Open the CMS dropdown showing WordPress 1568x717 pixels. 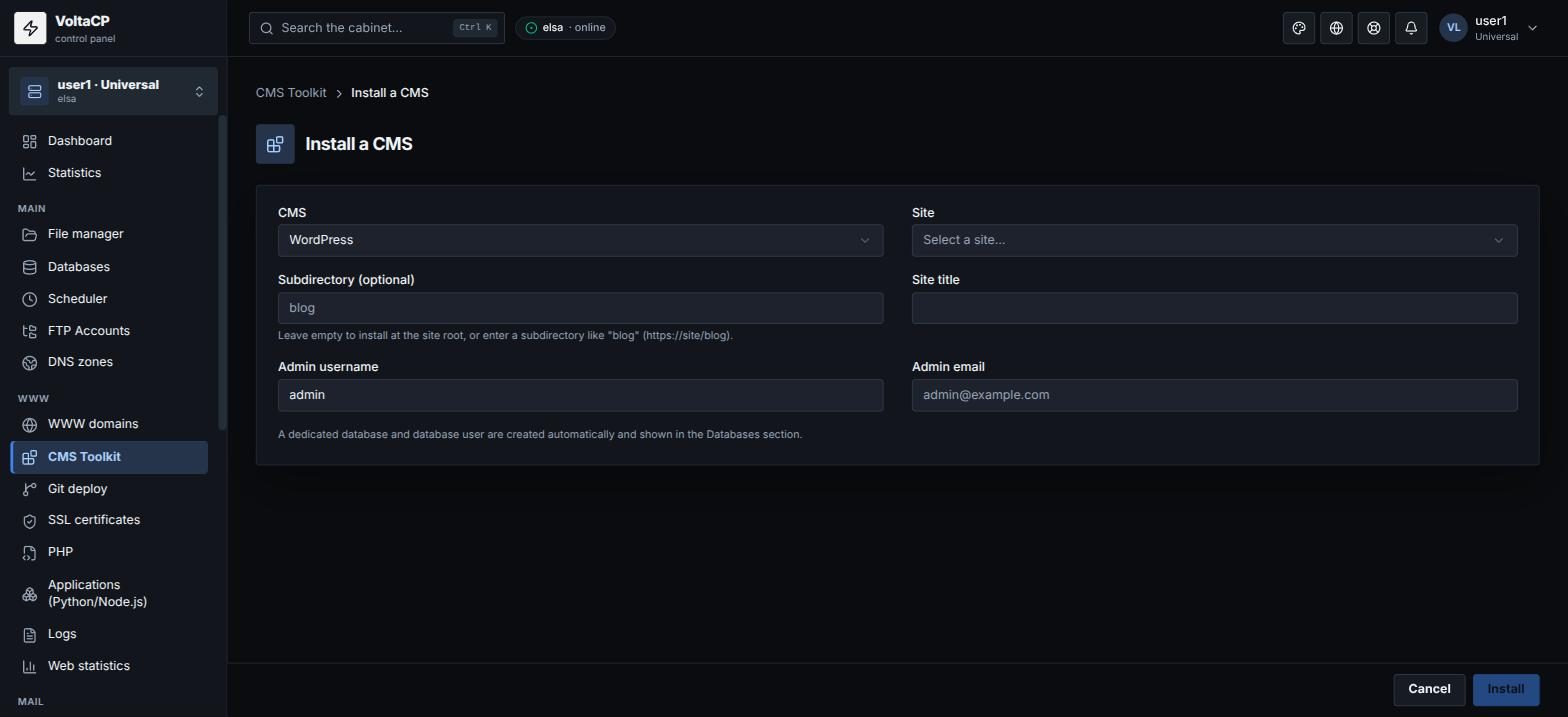pyautogui.click(x=580, y=240)
